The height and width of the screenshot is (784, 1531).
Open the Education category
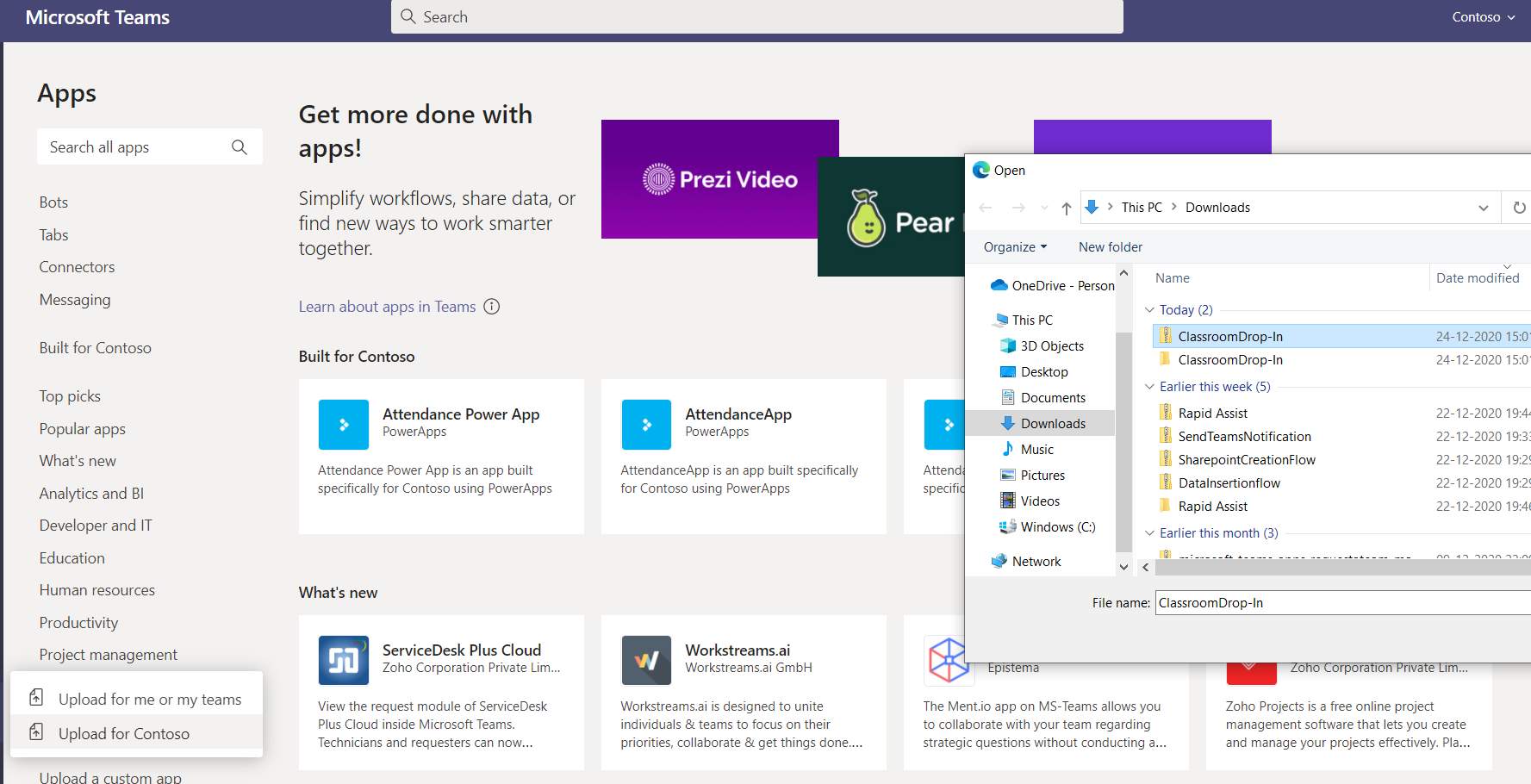72,558
